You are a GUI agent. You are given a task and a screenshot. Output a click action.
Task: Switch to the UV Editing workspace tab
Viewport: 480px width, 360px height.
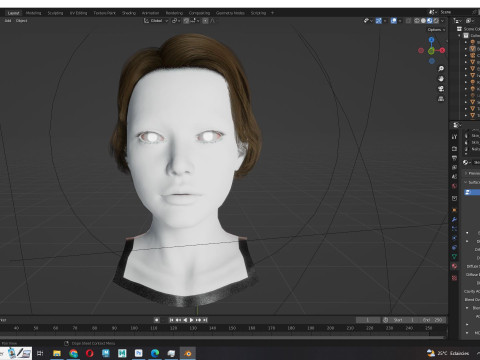[x=78, y=13]
